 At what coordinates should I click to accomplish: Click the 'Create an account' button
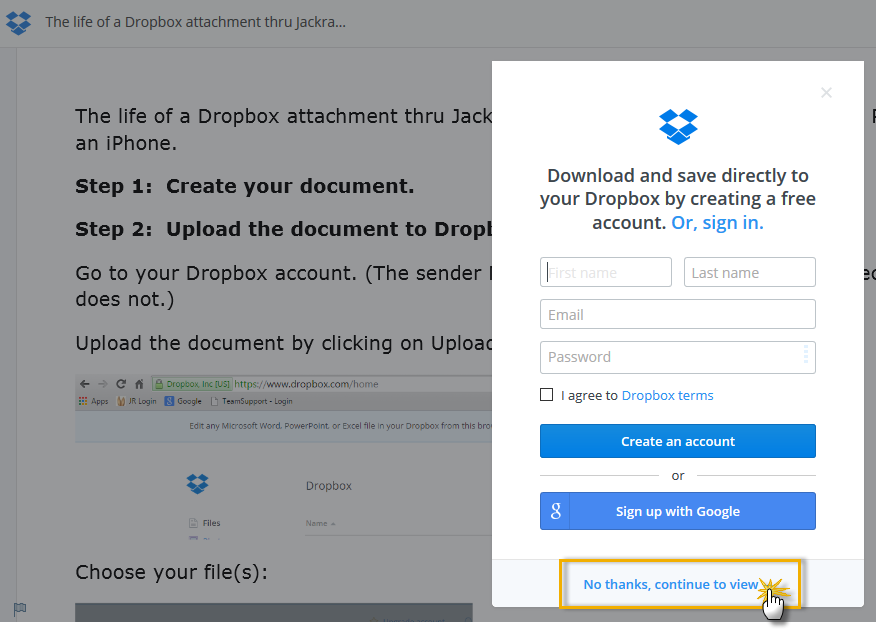tap(678, 441)
